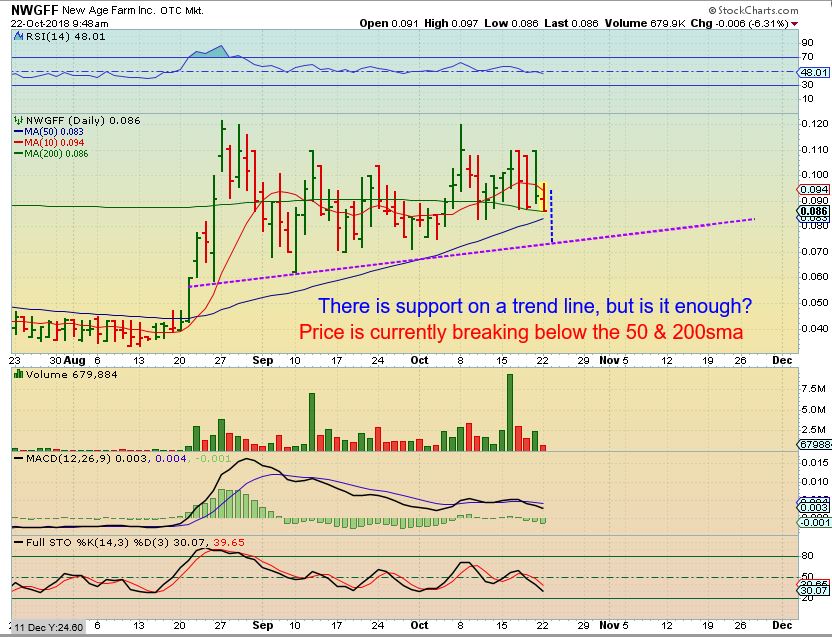Click the Open 0.091 value
Screen dimensions: 832x637
389,24
